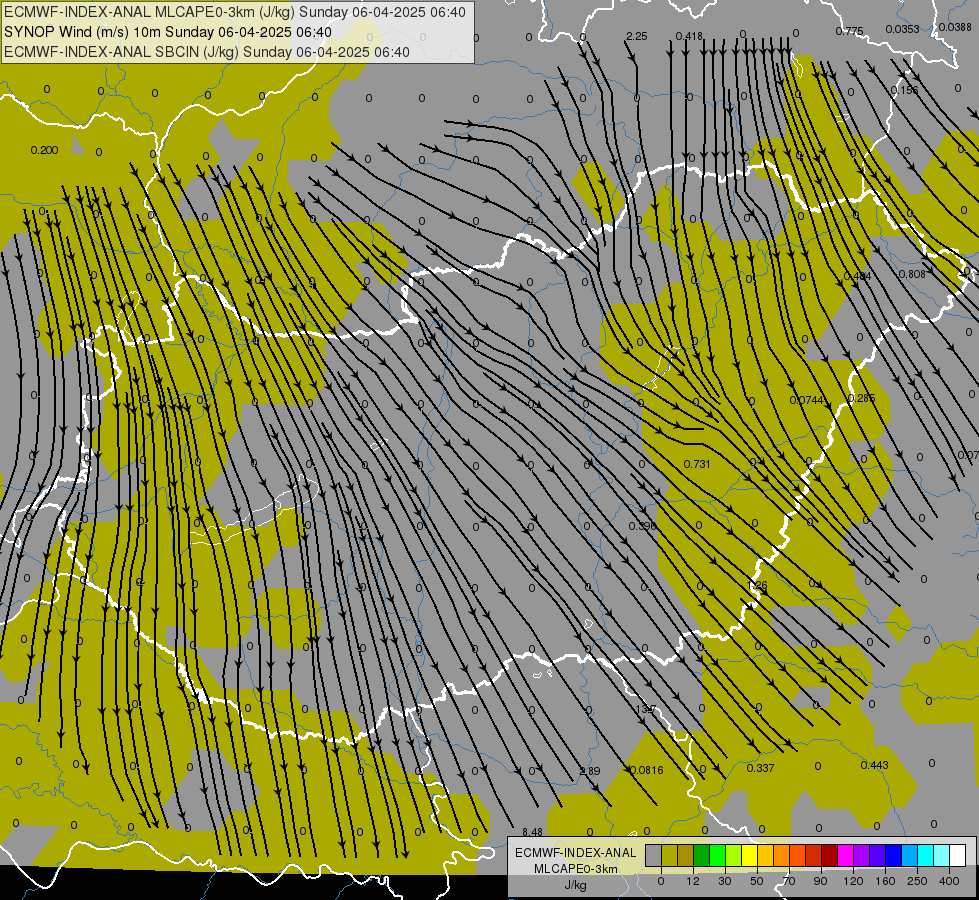Click the colorbar tick label '90'
Screen dimensions: 979x900
(x=820, y=881)
